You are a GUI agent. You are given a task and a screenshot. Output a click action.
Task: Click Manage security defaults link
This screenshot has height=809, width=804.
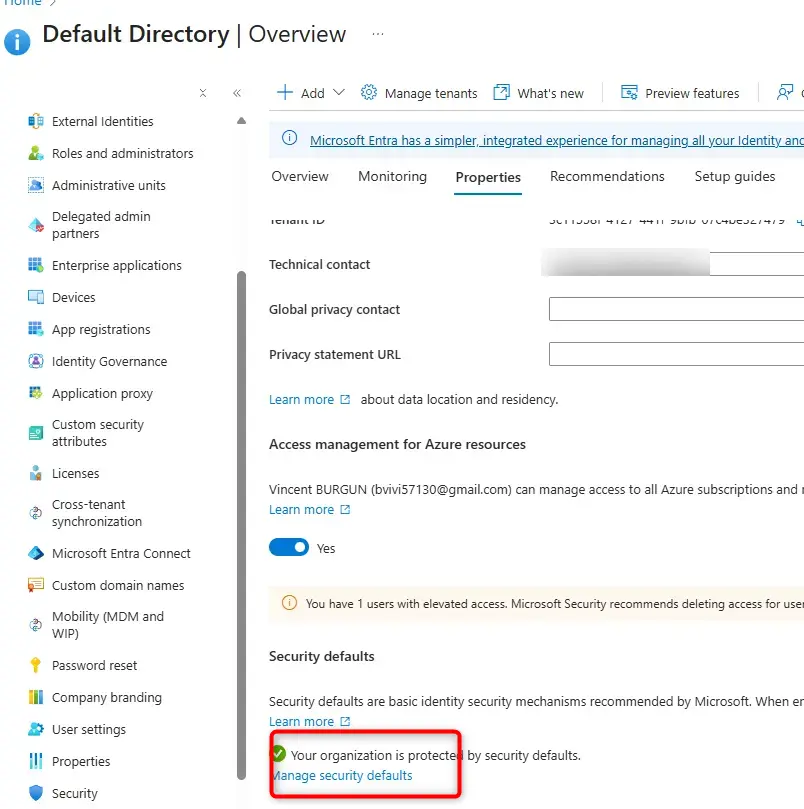tap(341, 775)
